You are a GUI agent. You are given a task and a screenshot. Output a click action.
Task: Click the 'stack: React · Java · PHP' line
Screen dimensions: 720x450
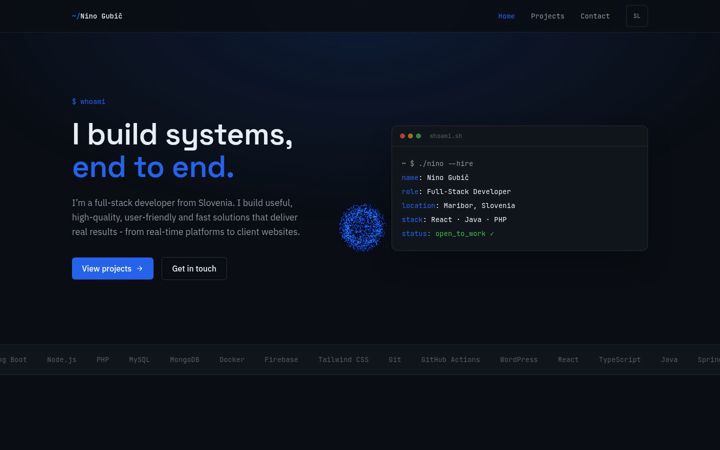454,219
